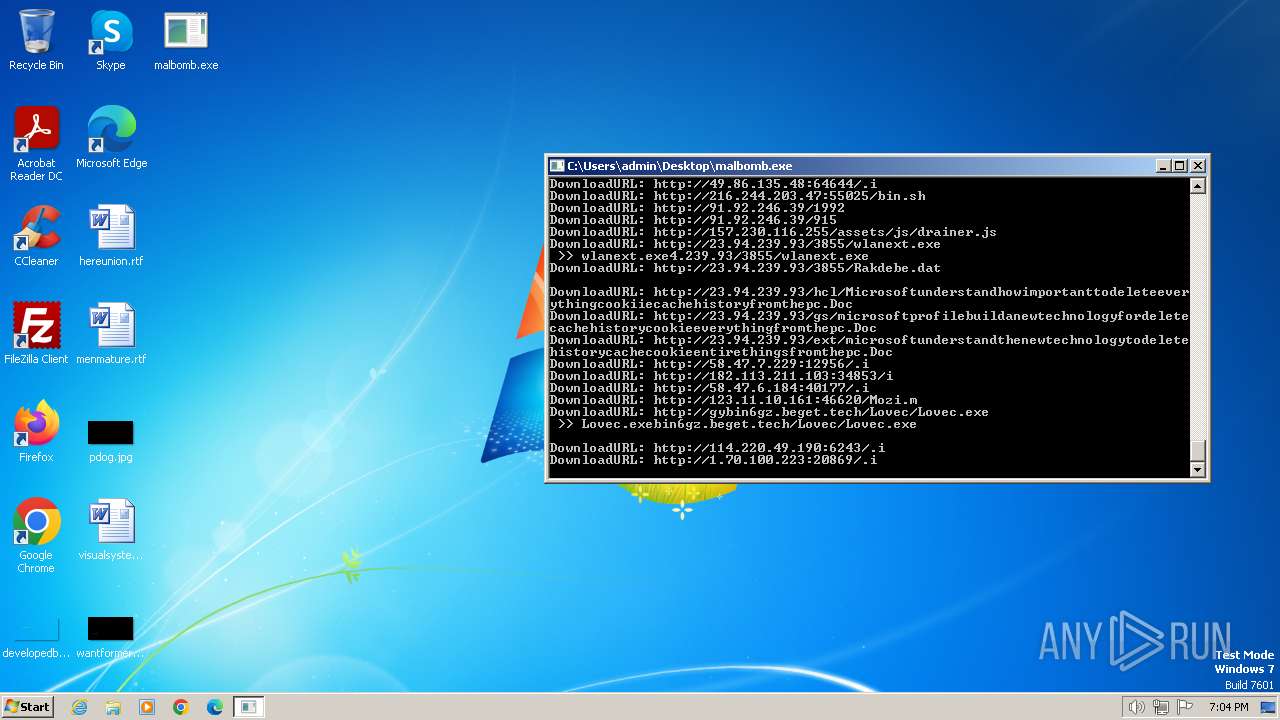This screenshot has width=1280, height=720.
Task: Click the '>> wlanext.exe' output line
Action: 713,256
